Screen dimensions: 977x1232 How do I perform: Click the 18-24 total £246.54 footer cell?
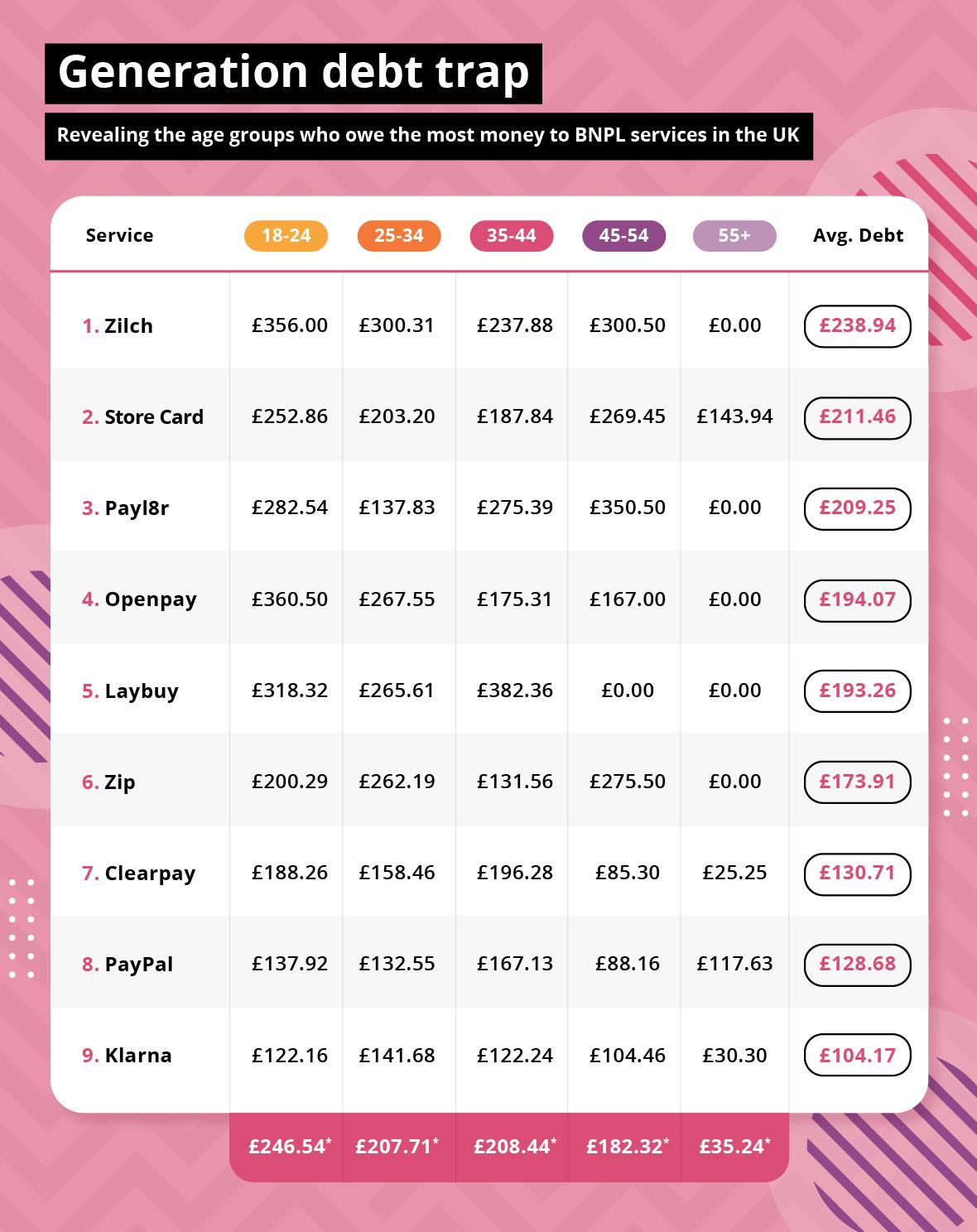pyautogui.click(x=289, y=1147)
